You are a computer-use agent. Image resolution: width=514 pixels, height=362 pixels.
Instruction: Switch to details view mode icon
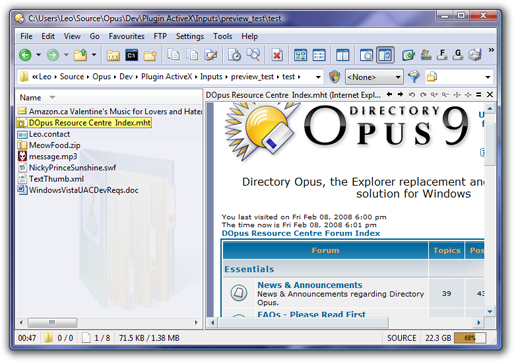(x=319, y=55)
